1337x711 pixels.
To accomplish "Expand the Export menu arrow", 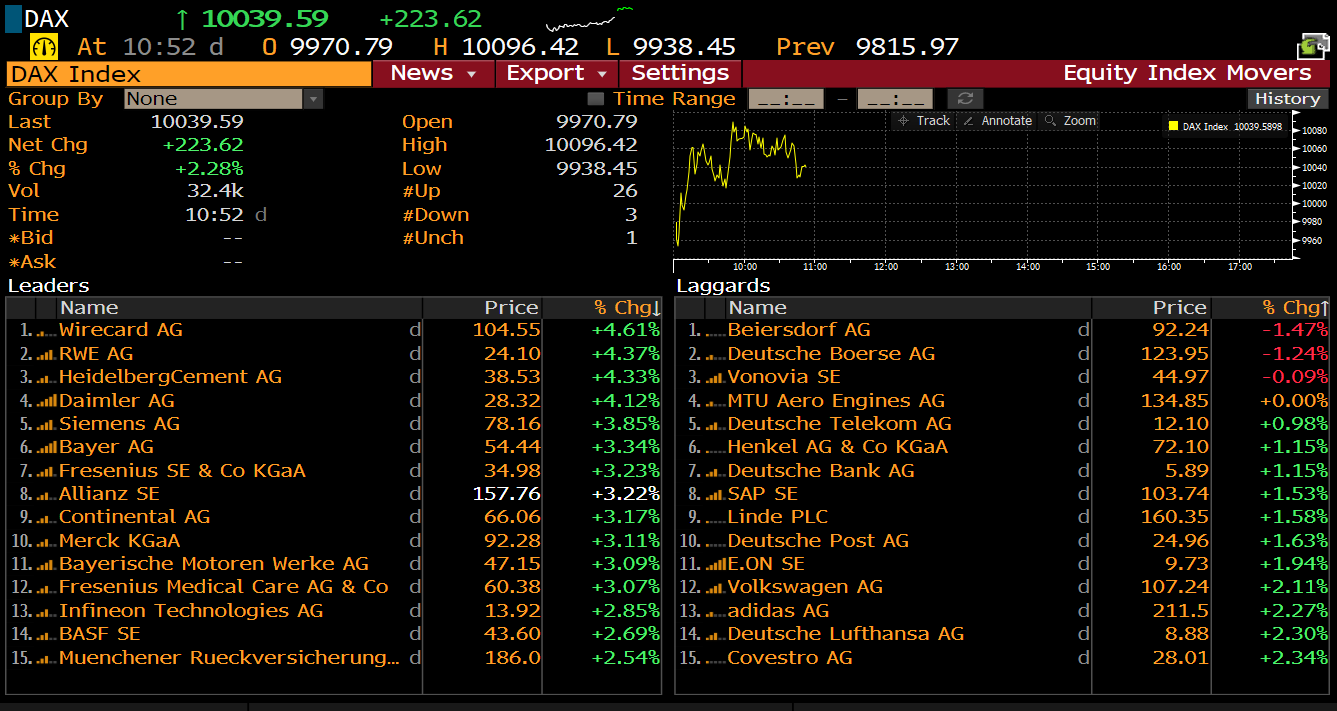I will pos(602,74).
